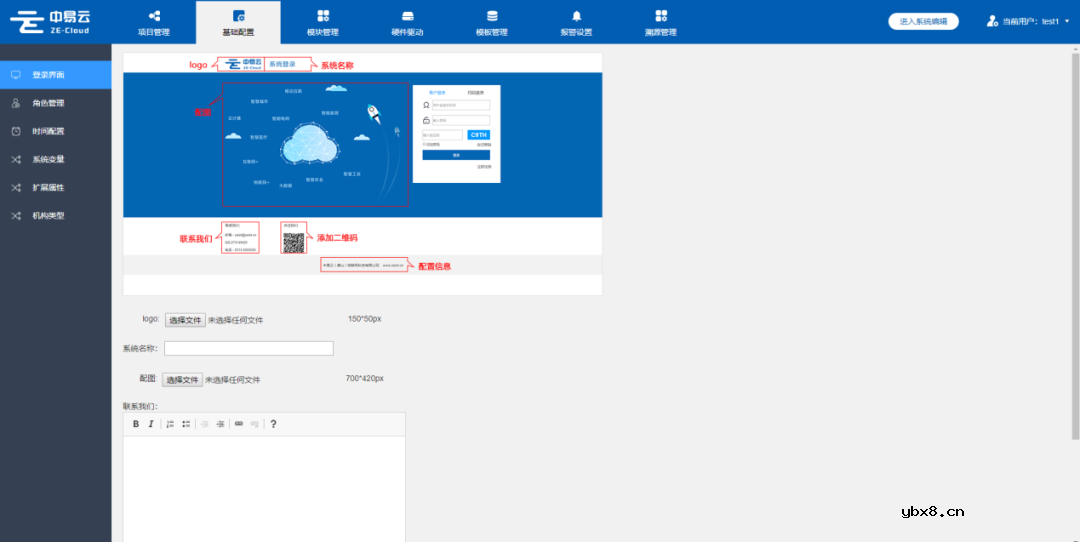Viewport: 1080px width, 542px height.
Task: Click the editor help question mark icon
Action: (x=274, y=424)
